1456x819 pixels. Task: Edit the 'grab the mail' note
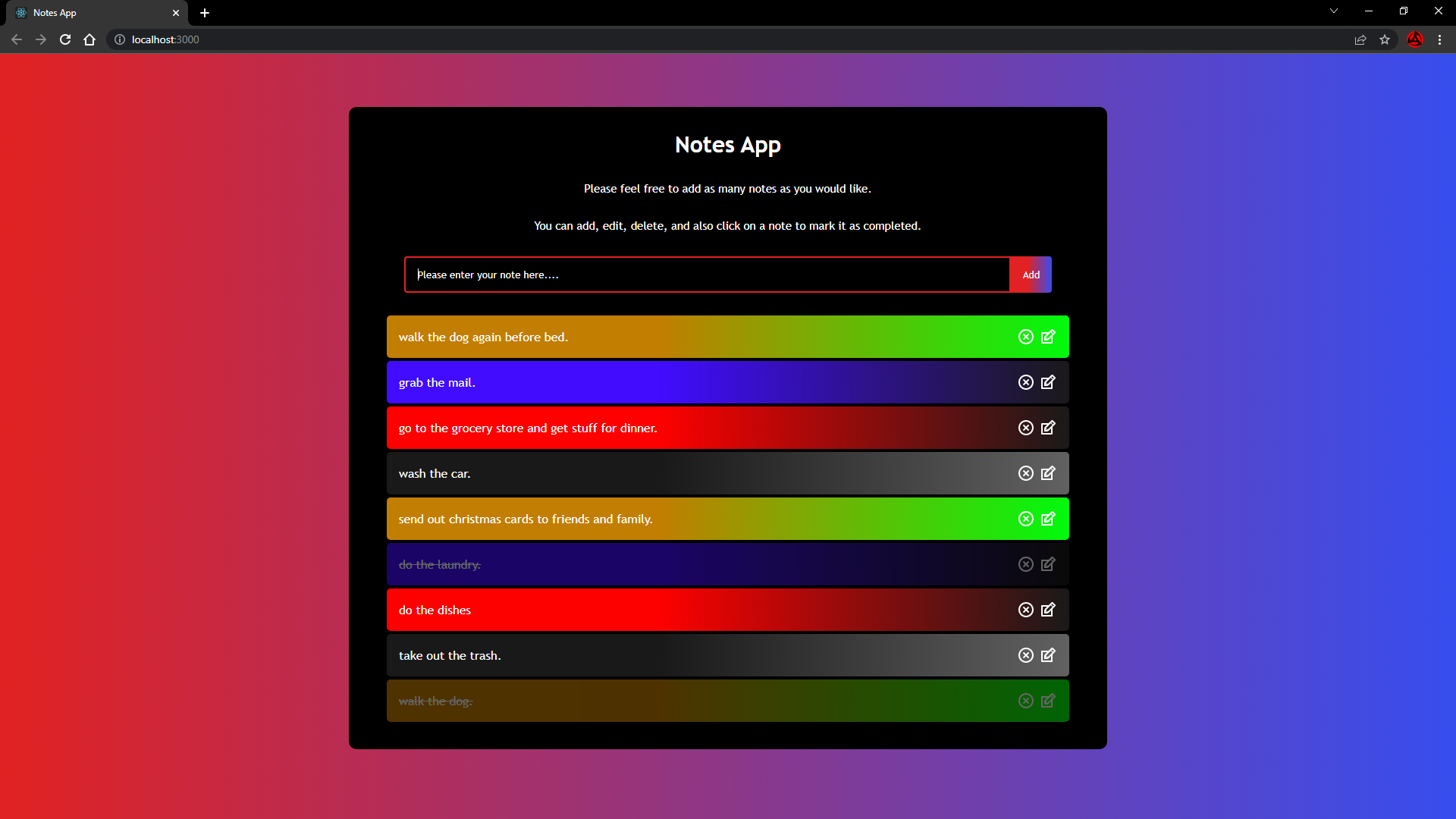[1048, 382]
